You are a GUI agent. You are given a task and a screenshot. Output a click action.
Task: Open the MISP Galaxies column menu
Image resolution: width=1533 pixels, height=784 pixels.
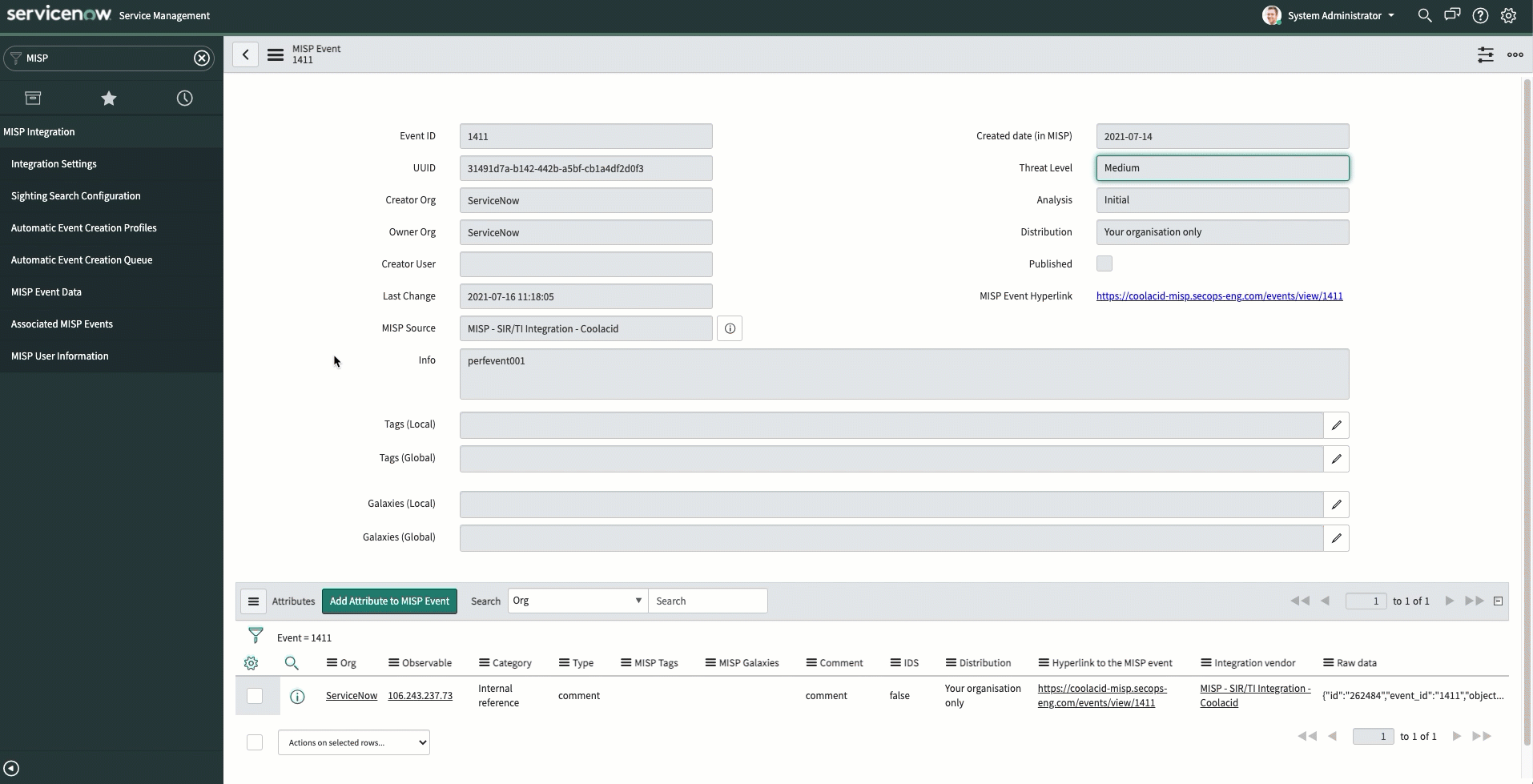point(710,663)
